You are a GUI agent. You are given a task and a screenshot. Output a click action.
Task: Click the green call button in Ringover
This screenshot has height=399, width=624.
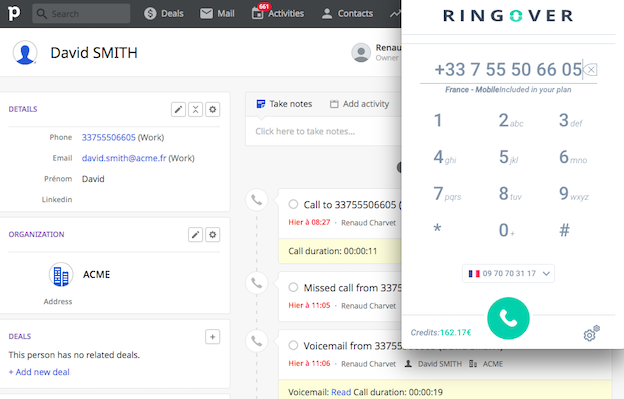508,318
